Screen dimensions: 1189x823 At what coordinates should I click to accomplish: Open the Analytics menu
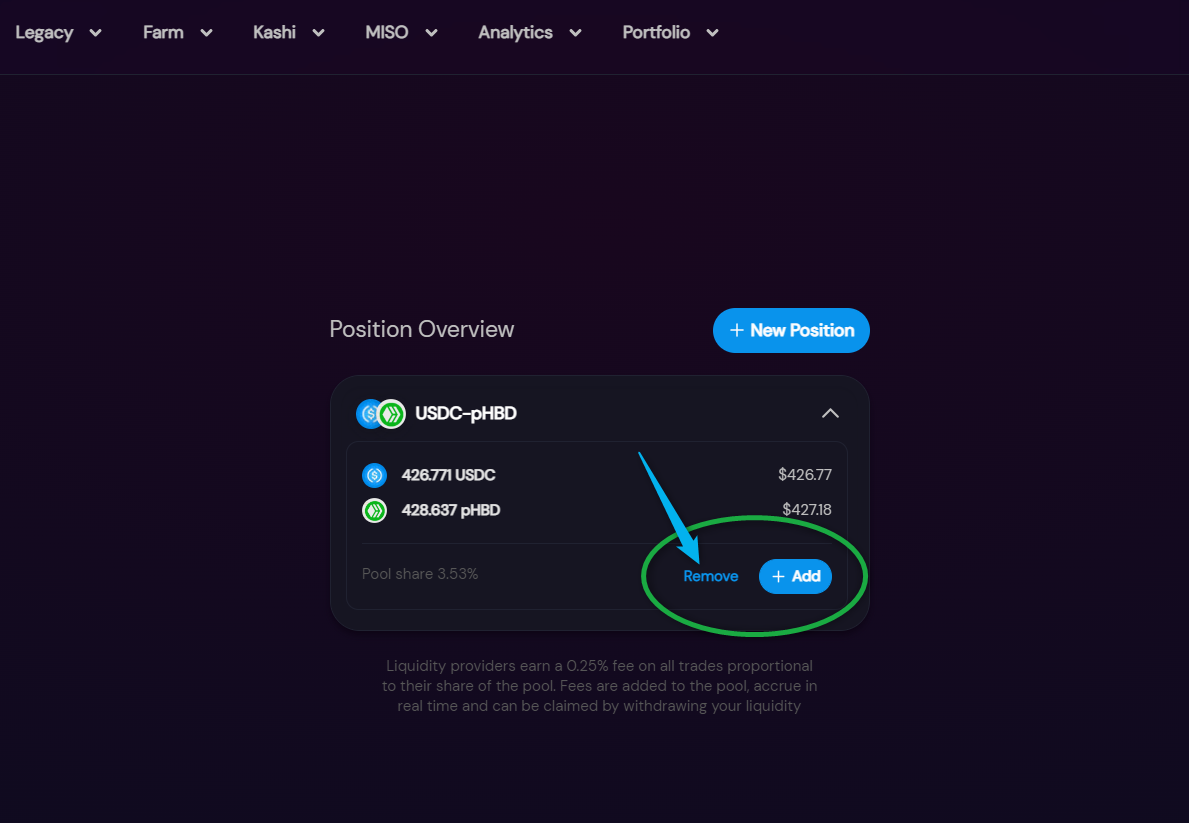click(x=530, y=33)
